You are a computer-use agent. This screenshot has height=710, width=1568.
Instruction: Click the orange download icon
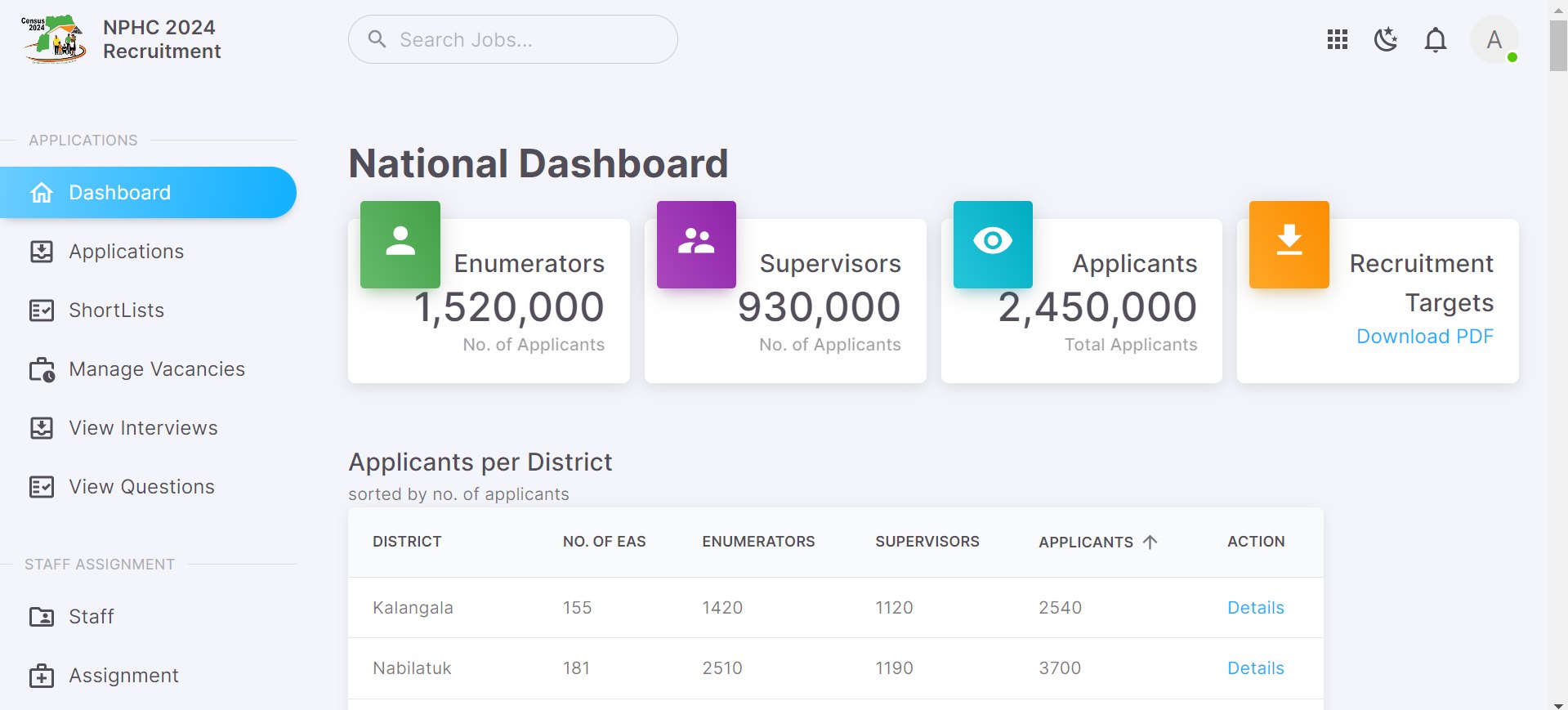[x=1289, y=244]
